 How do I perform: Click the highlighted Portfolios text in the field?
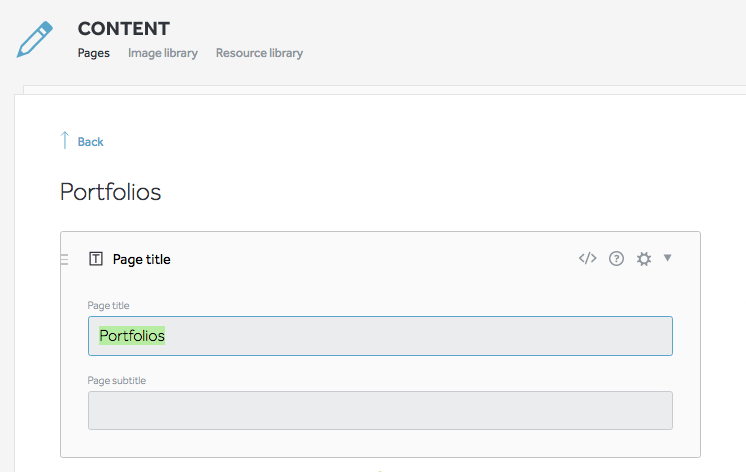[x=132, y=336]
